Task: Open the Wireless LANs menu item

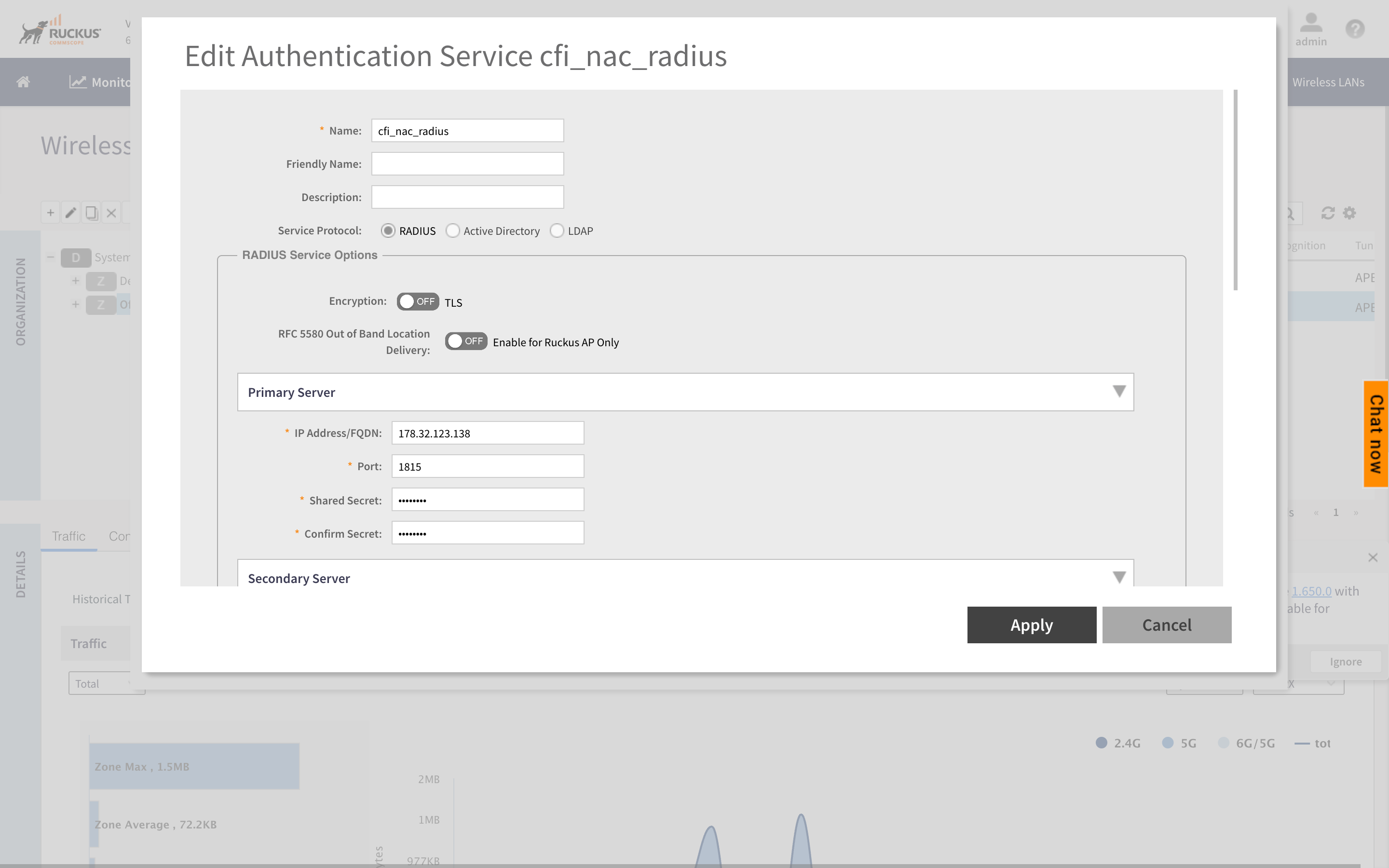Action: tap(1328, 82)
